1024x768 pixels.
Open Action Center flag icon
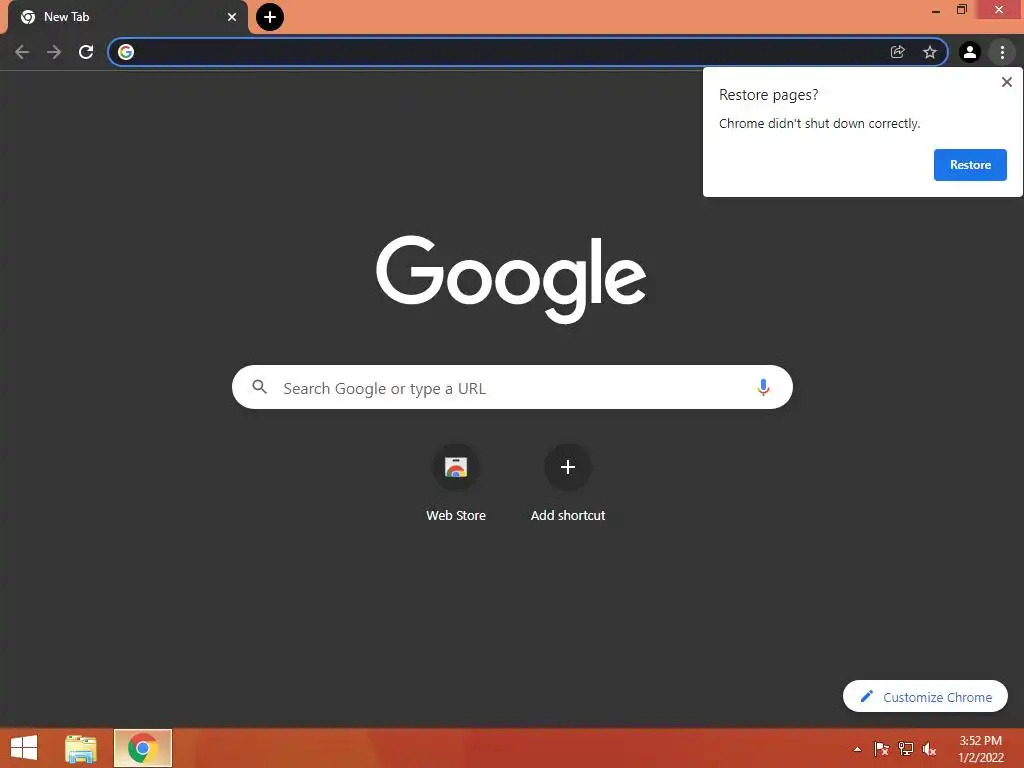coord(881,749)
